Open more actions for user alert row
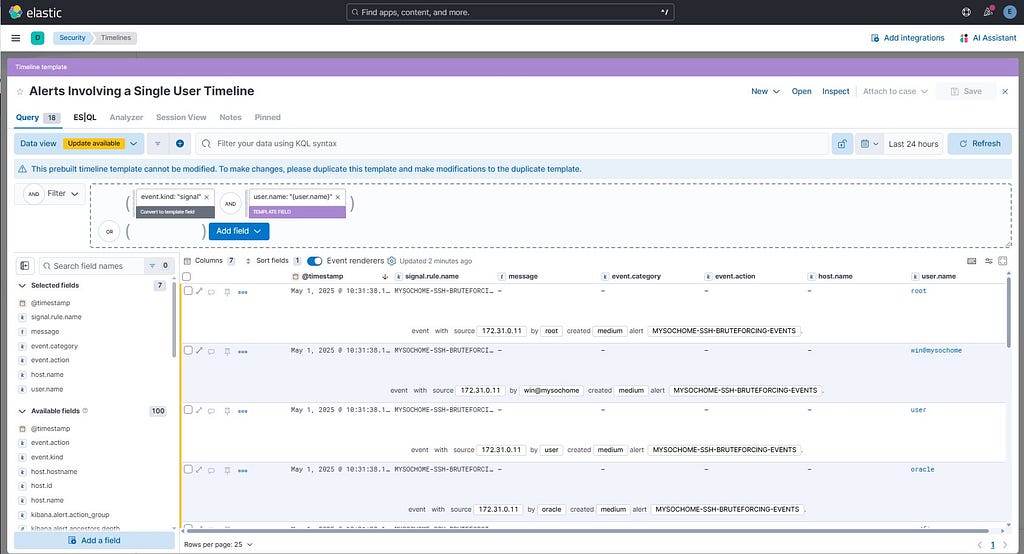The width and height of the screenshot is (1024, 554). [x=243, y=411]
